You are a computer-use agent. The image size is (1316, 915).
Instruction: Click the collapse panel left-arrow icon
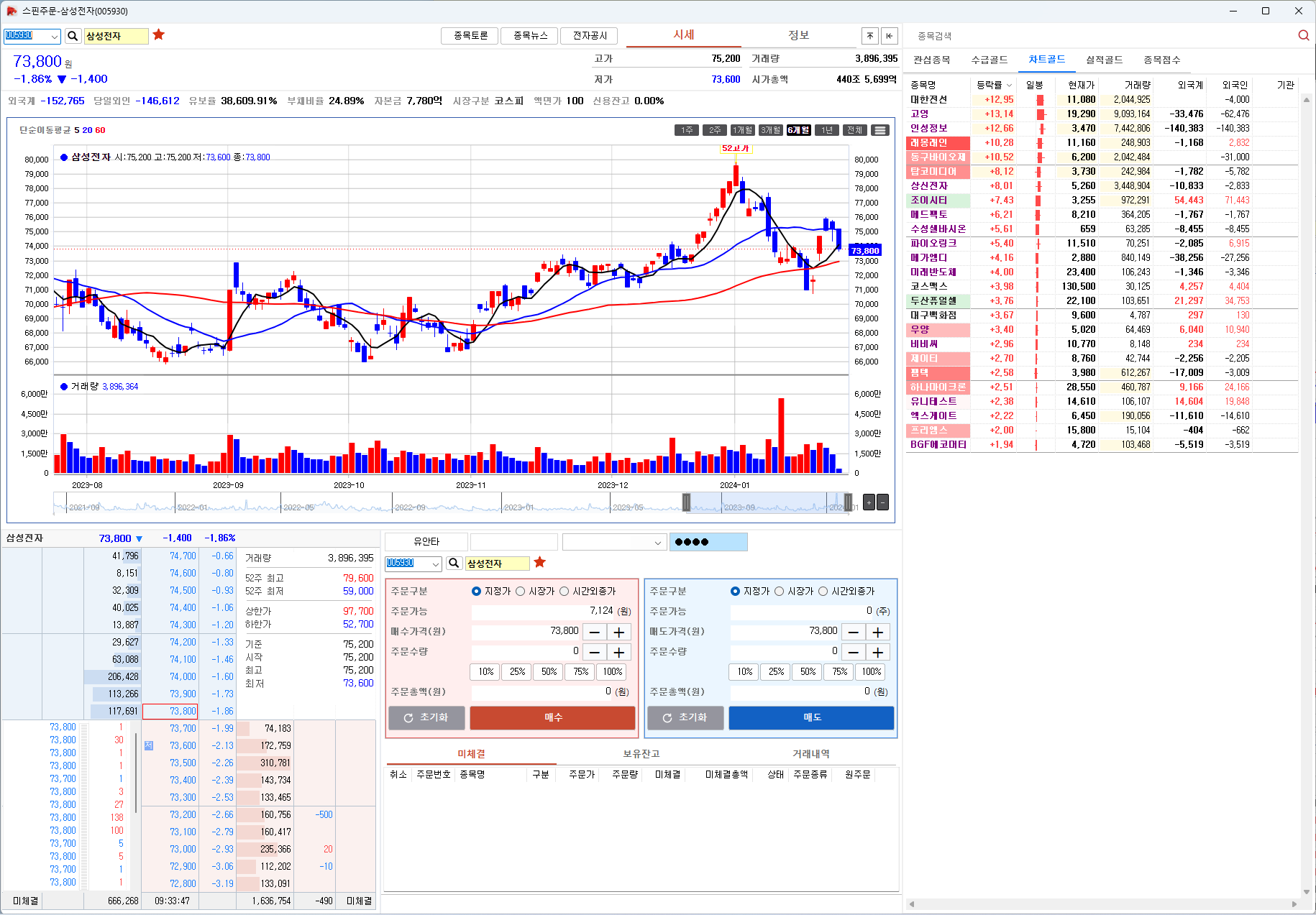(x=890, y=36)
